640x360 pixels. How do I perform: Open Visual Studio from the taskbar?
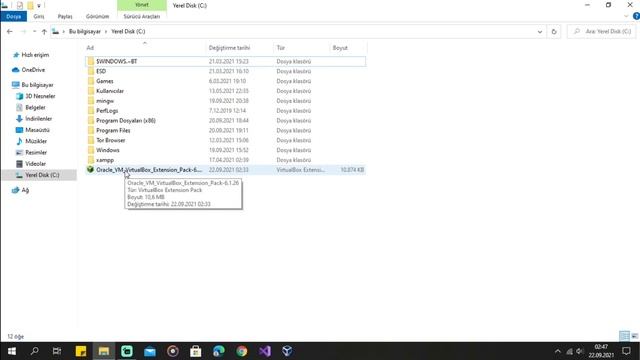tap(264, 351)
